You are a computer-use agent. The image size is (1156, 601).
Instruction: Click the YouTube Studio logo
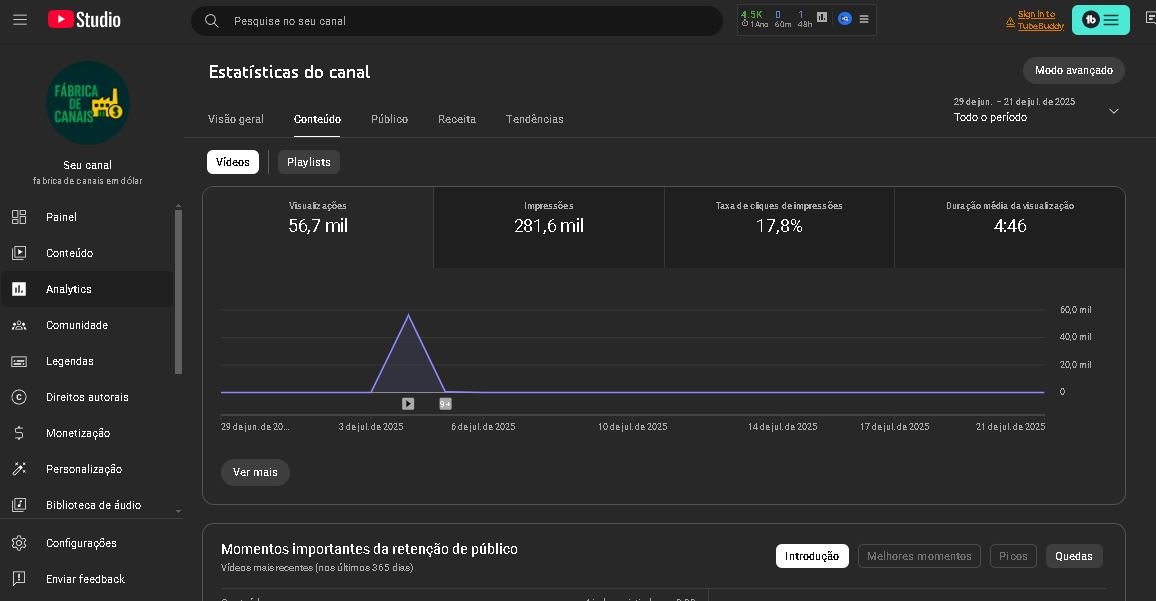84,20
